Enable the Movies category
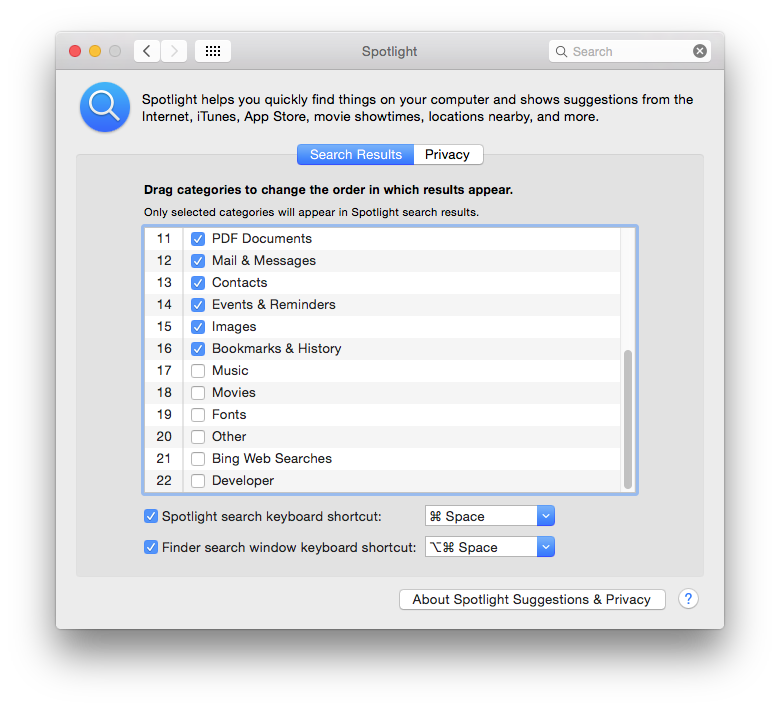This screenshot has width=780, height=709. coord(198,393)
